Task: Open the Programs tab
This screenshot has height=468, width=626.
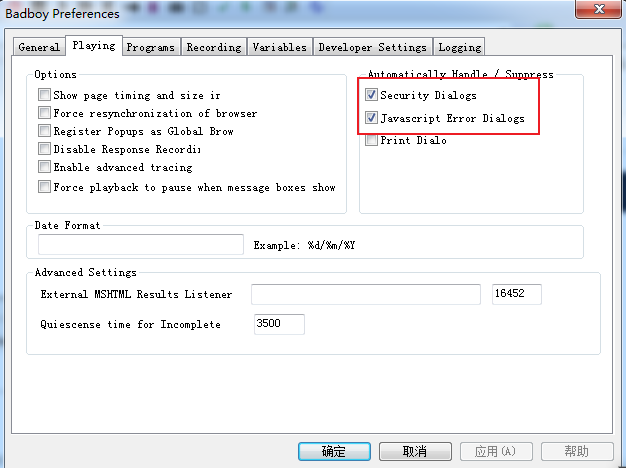Action: 151,47
